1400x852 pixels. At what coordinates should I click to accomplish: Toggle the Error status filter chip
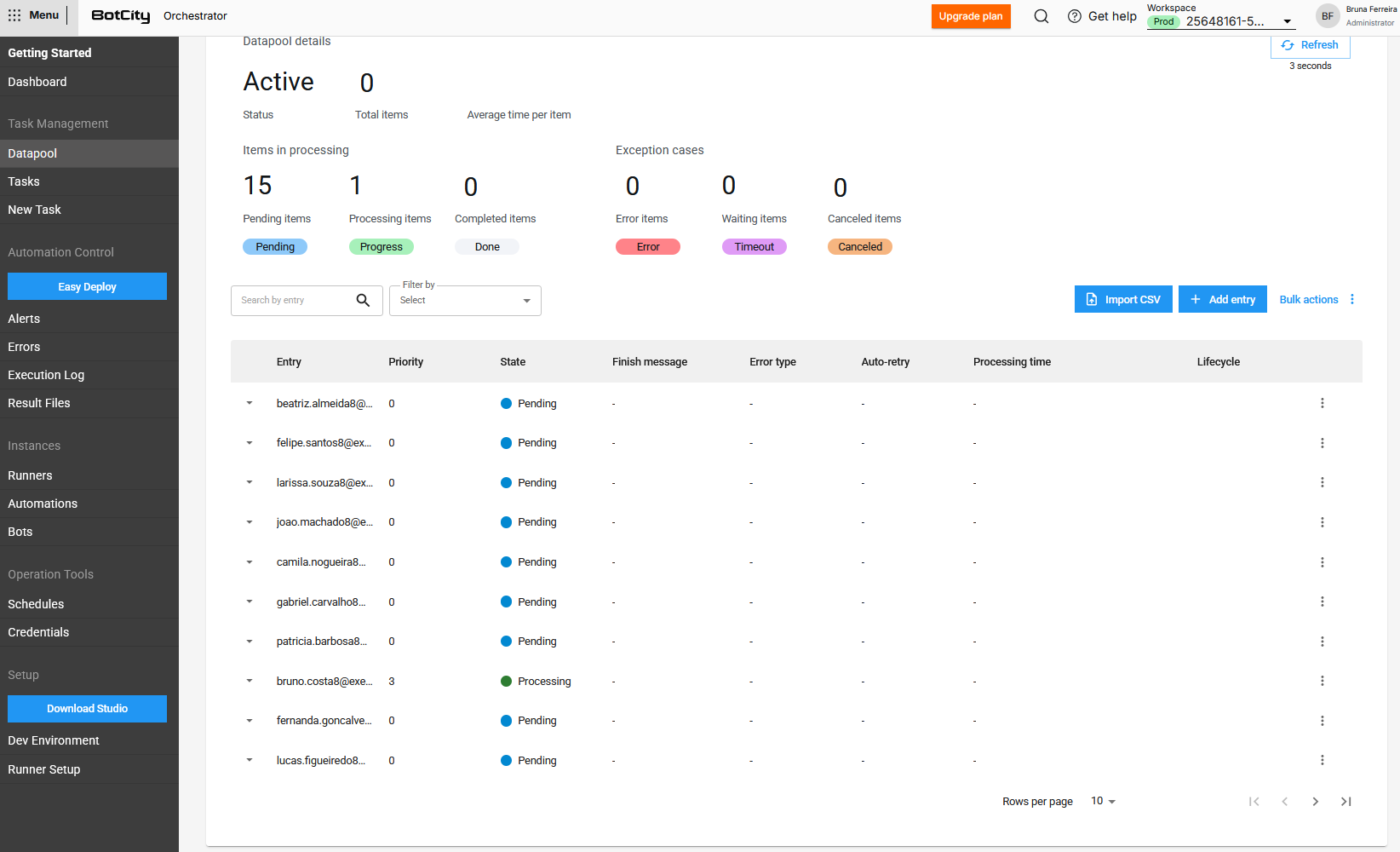pos(647,247)
